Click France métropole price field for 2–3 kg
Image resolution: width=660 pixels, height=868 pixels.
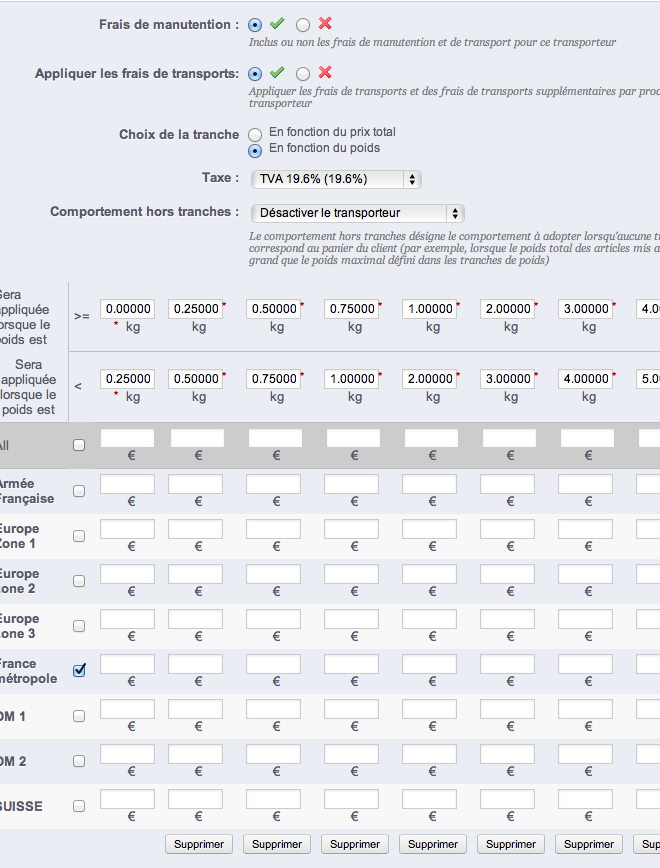(x=508, y=664)
